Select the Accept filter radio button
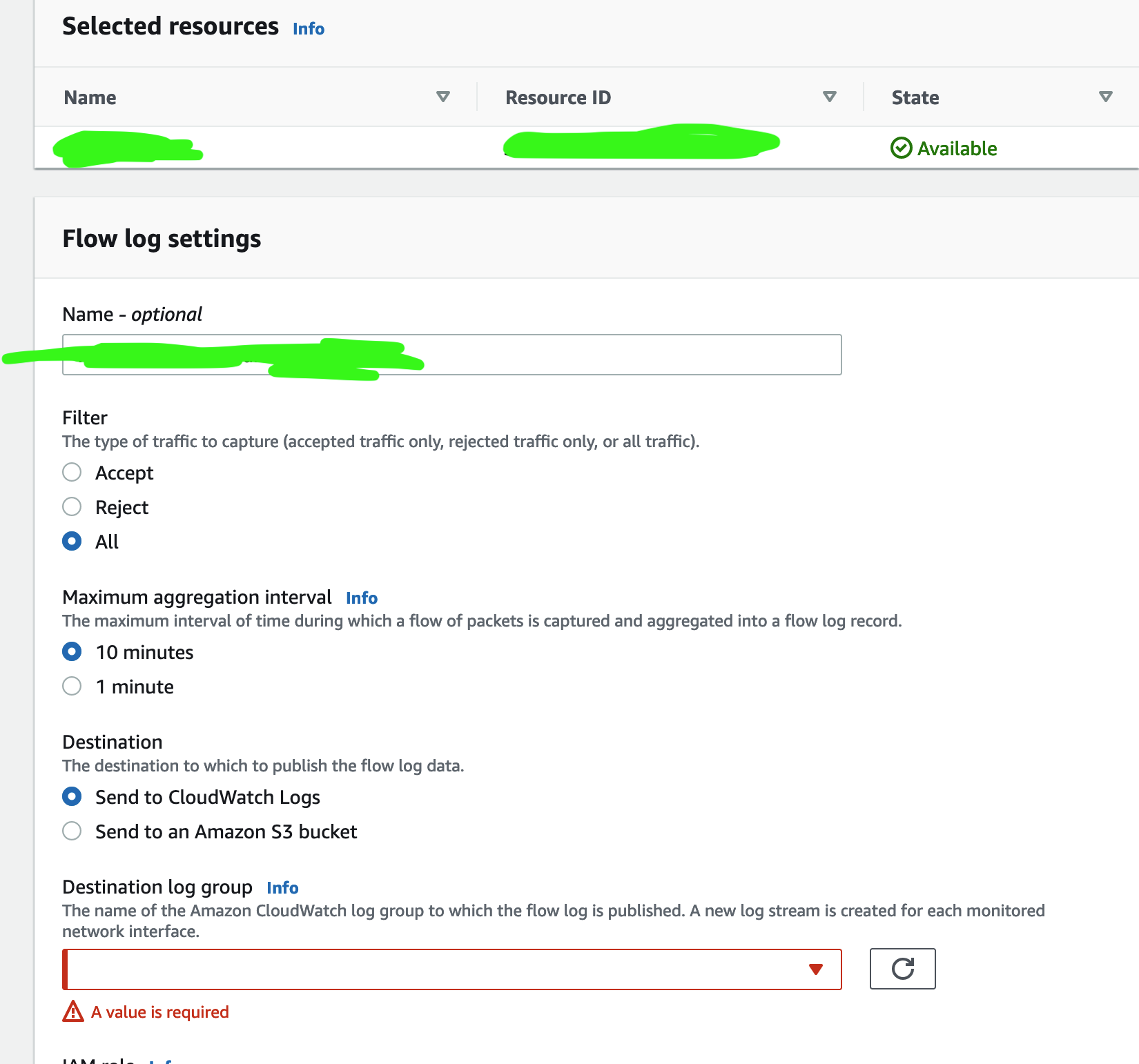 (72, 472)
